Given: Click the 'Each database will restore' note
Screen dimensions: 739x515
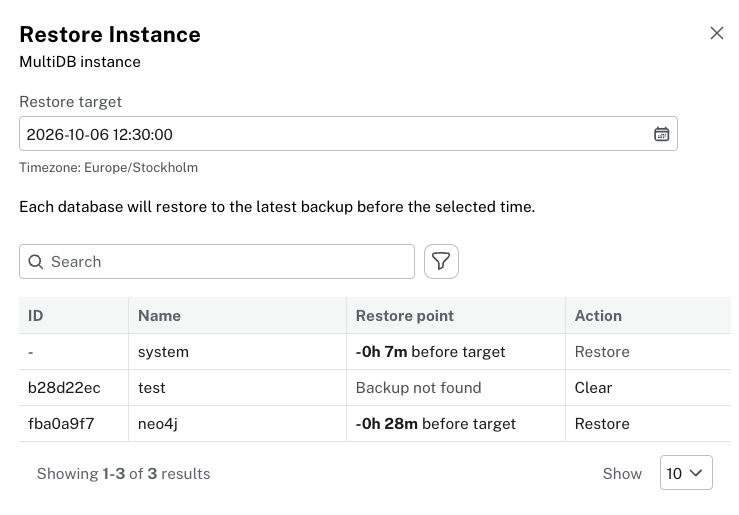Looking at the screenshot, I should (x=277, y=207).
